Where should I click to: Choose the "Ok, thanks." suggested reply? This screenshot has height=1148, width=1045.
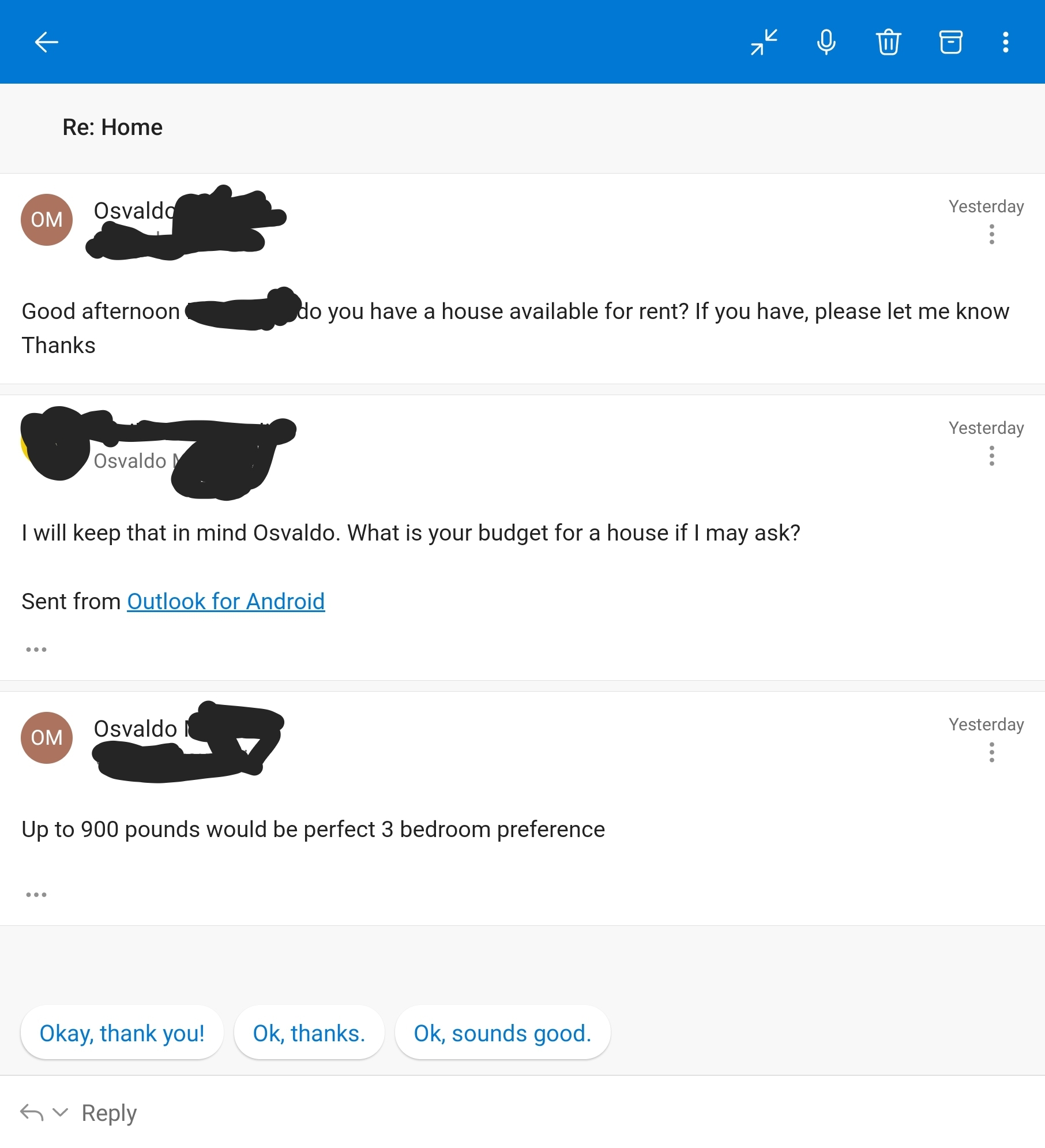click(x=309, y=1033)
